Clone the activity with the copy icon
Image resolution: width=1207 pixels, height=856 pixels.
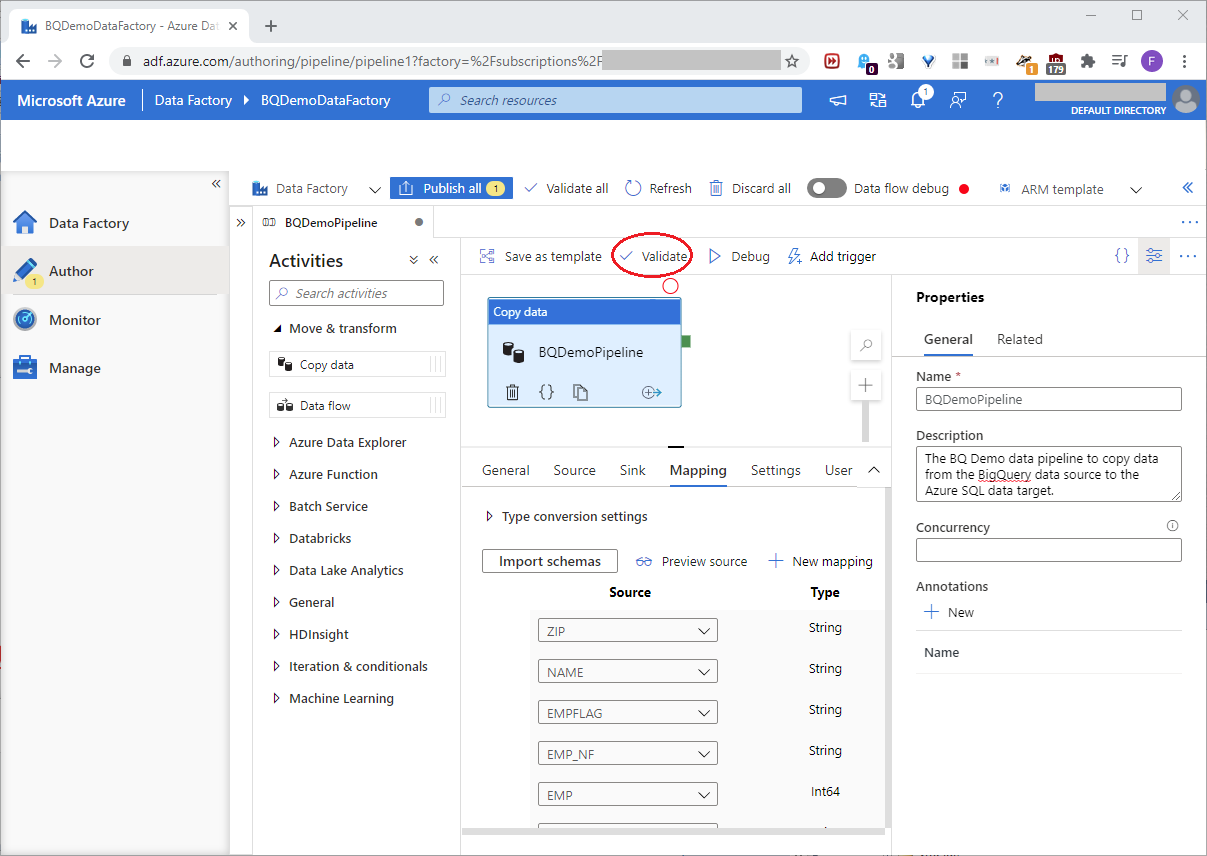click(580, 392)
